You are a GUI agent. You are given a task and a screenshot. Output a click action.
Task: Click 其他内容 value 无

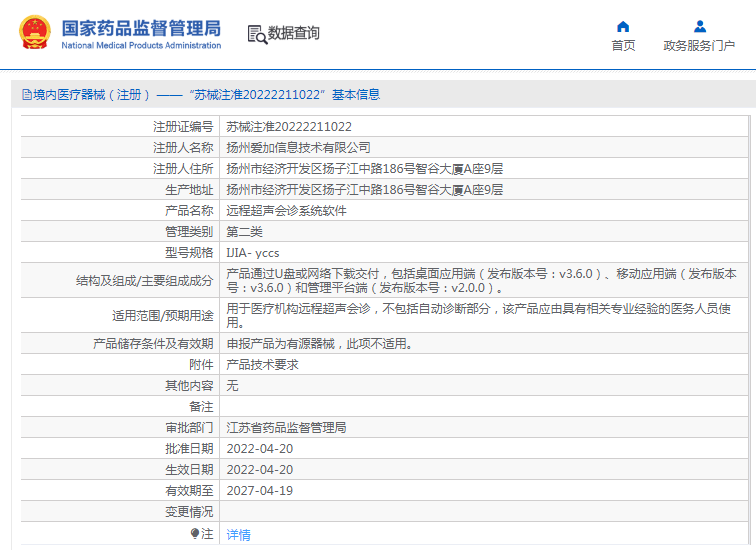[232, 386]
